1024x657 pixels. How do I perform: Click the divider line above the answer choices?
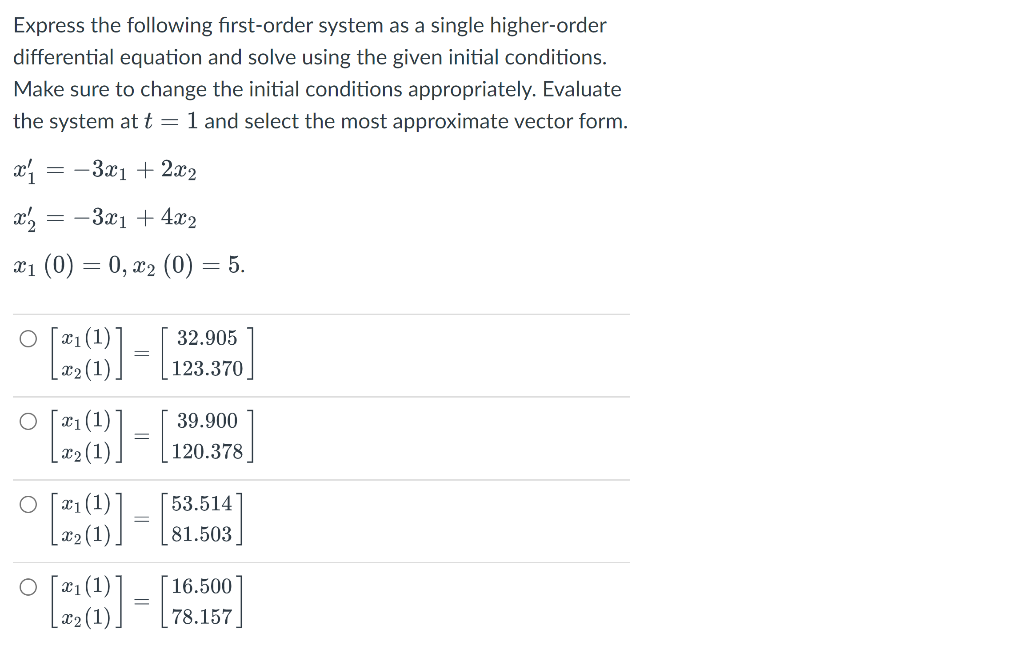[318, 308]
